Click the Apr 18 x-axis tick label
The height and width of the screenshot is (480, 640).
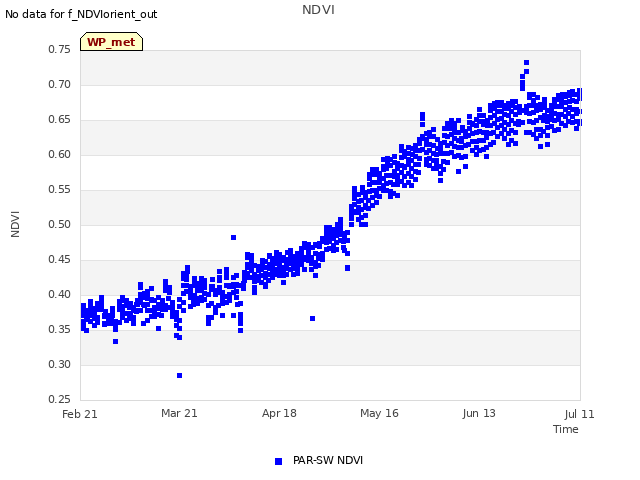279,413
